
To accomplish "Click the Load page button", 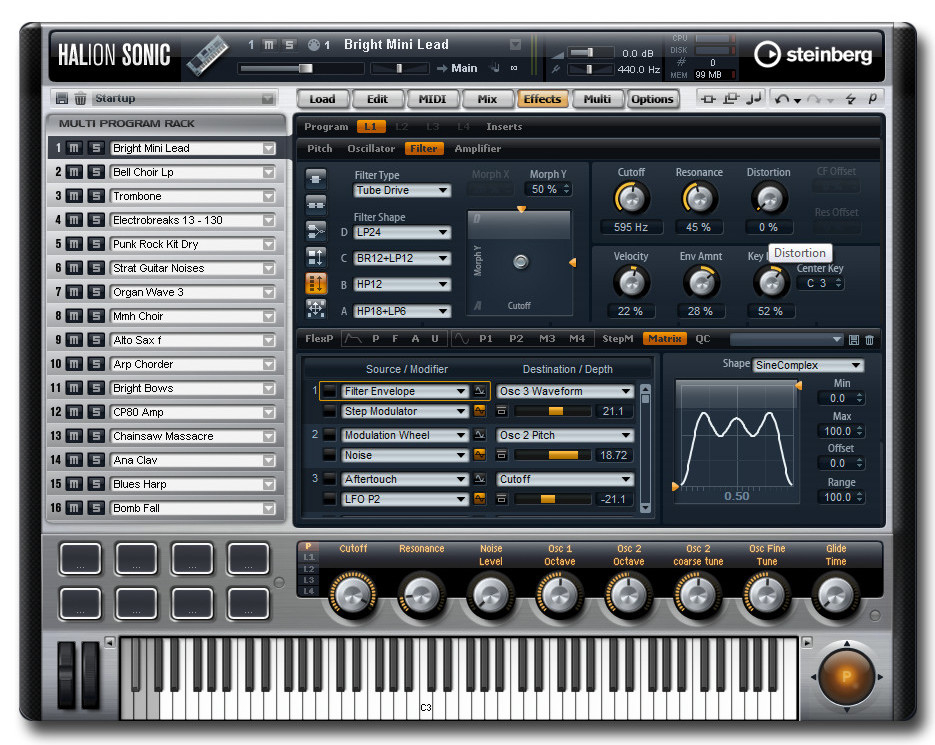I will 322,99.
